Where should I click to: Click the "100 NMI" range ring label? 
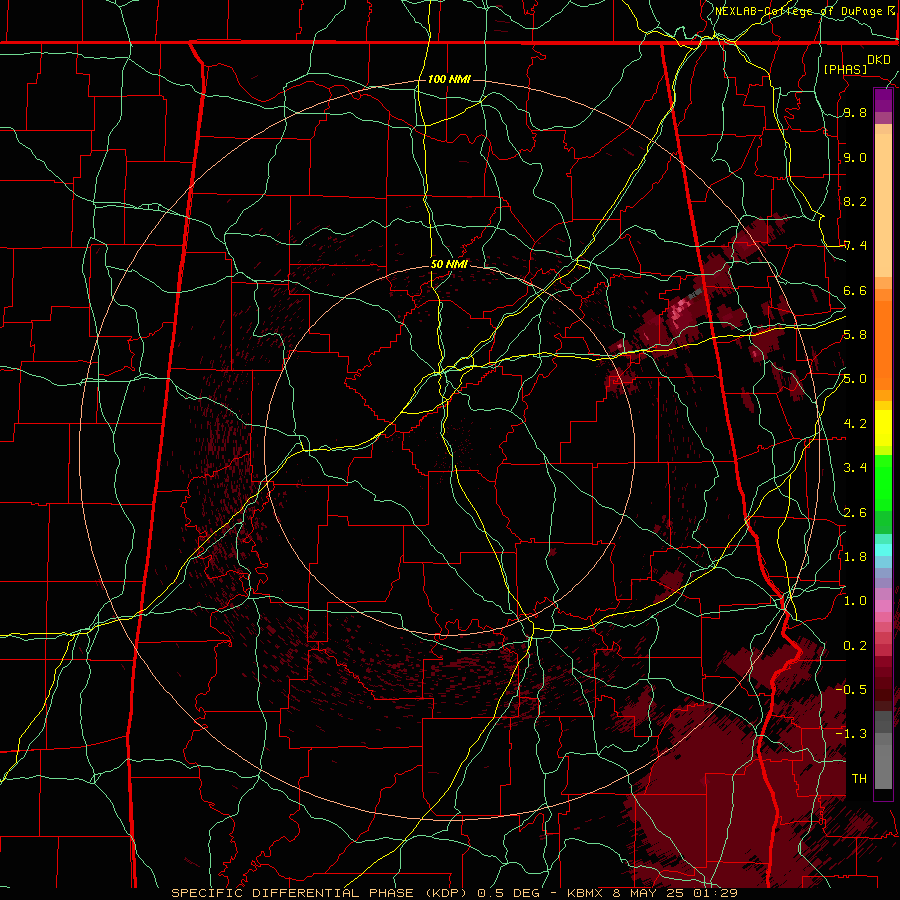coord(449,79)
